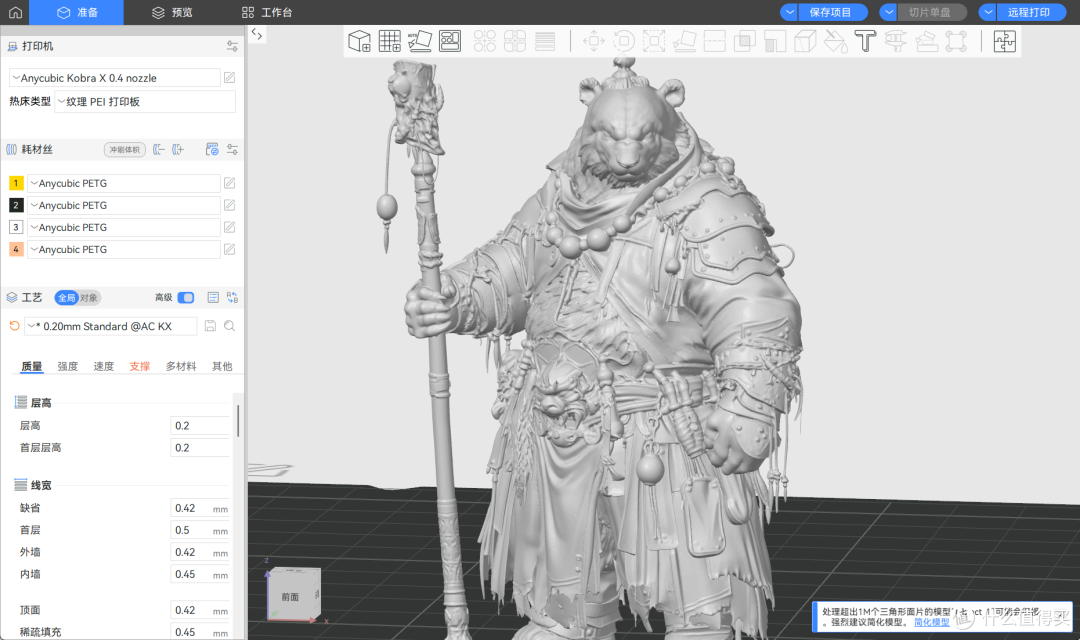
Task: Open the 热床类型 bed type dropdown
Action: coord(145,101)
